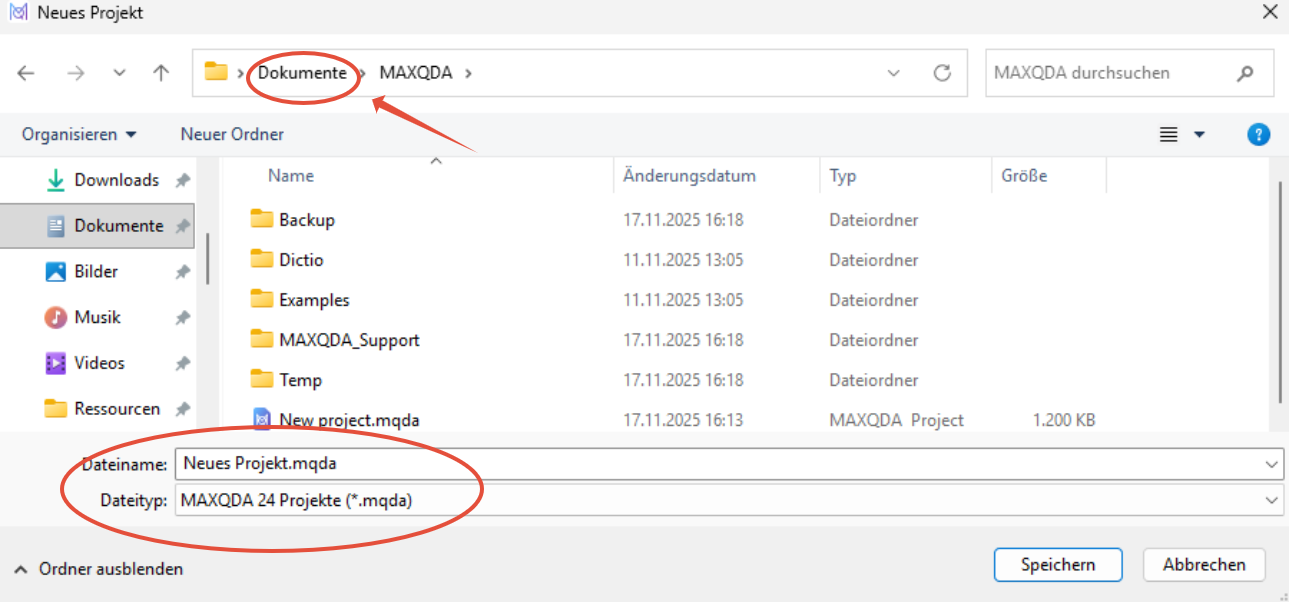1289x602 pixels.
Task: Collapse folders with Ordner ausblenden
Action: point(98,569)
